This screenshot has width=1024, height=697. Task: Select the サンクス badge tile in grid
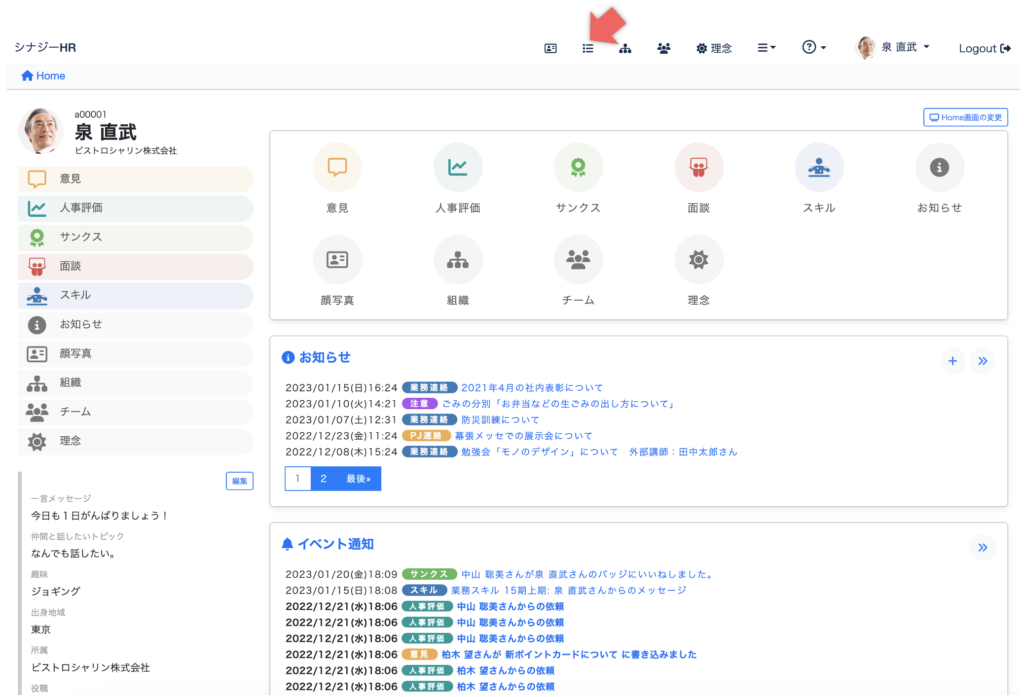578,168
